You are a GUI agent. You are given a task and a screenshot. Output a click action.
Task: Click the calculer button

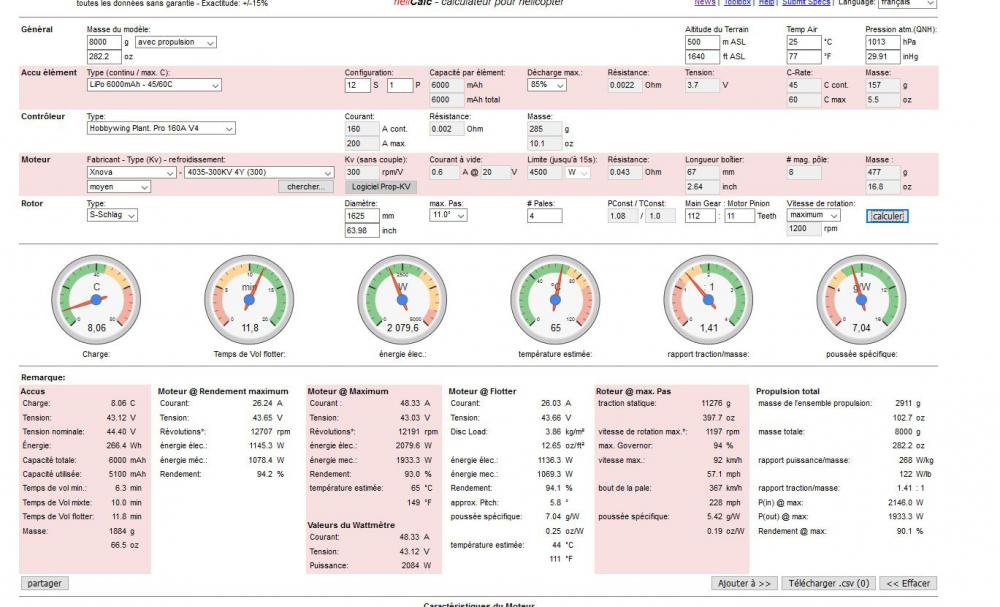coord(887,216)
